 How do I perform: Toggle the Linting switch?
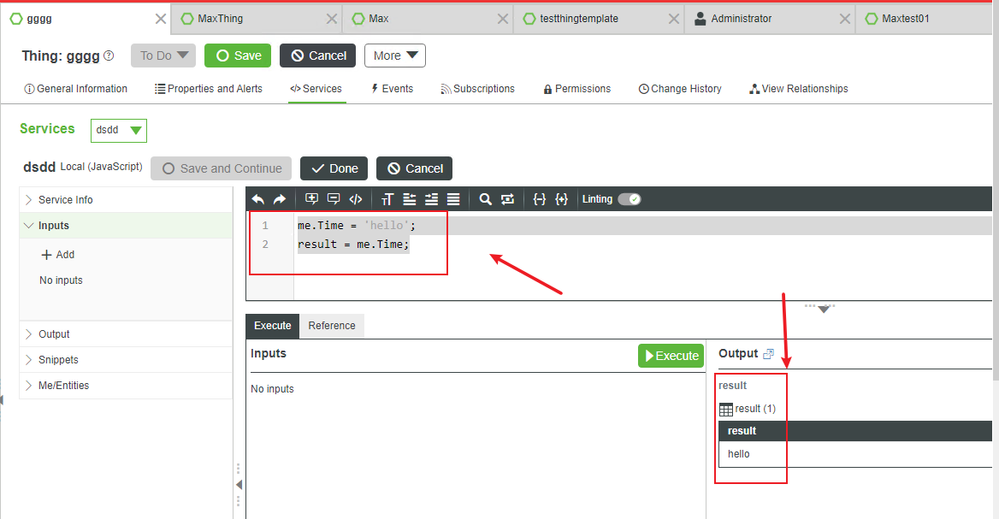(x=629, y=199)
